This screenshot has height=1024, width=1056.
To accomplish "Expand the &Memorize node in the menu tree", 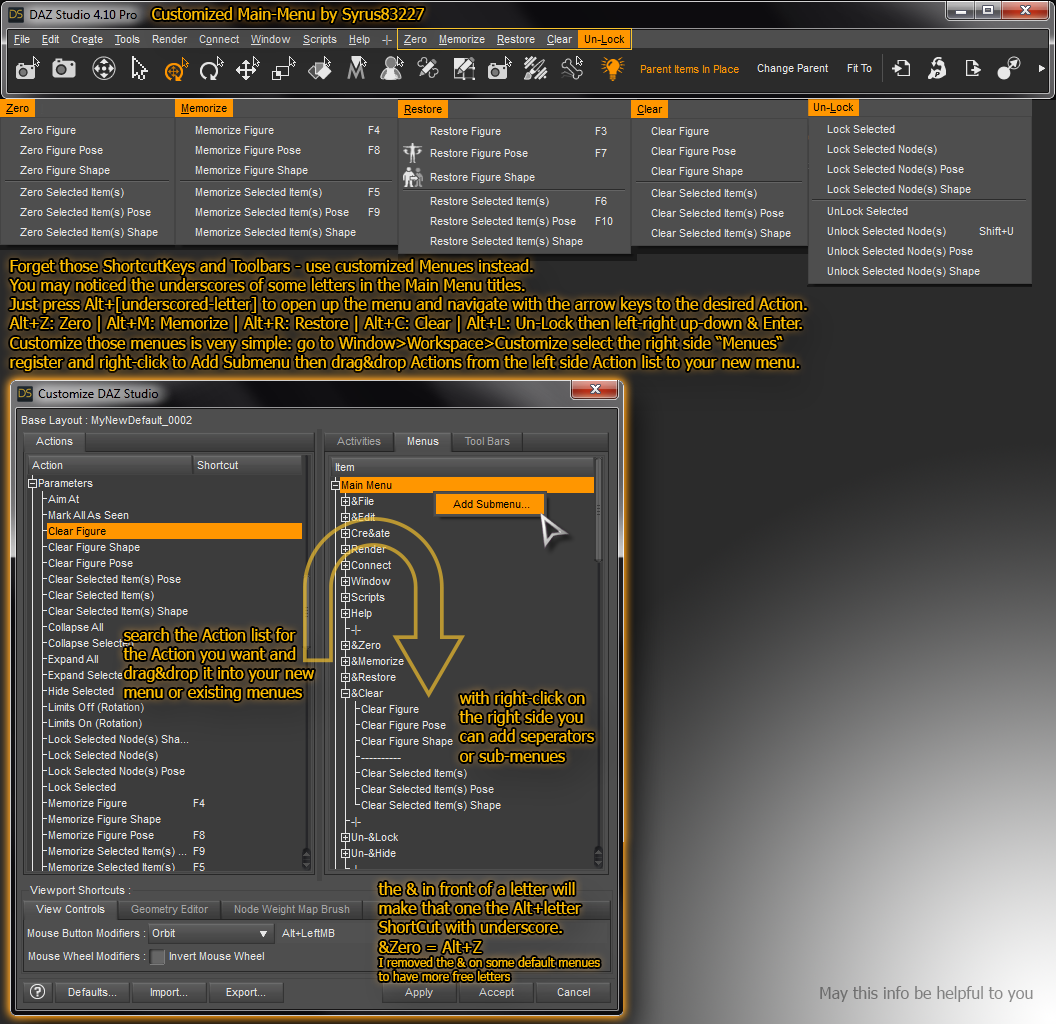I will tap(345, 662).
